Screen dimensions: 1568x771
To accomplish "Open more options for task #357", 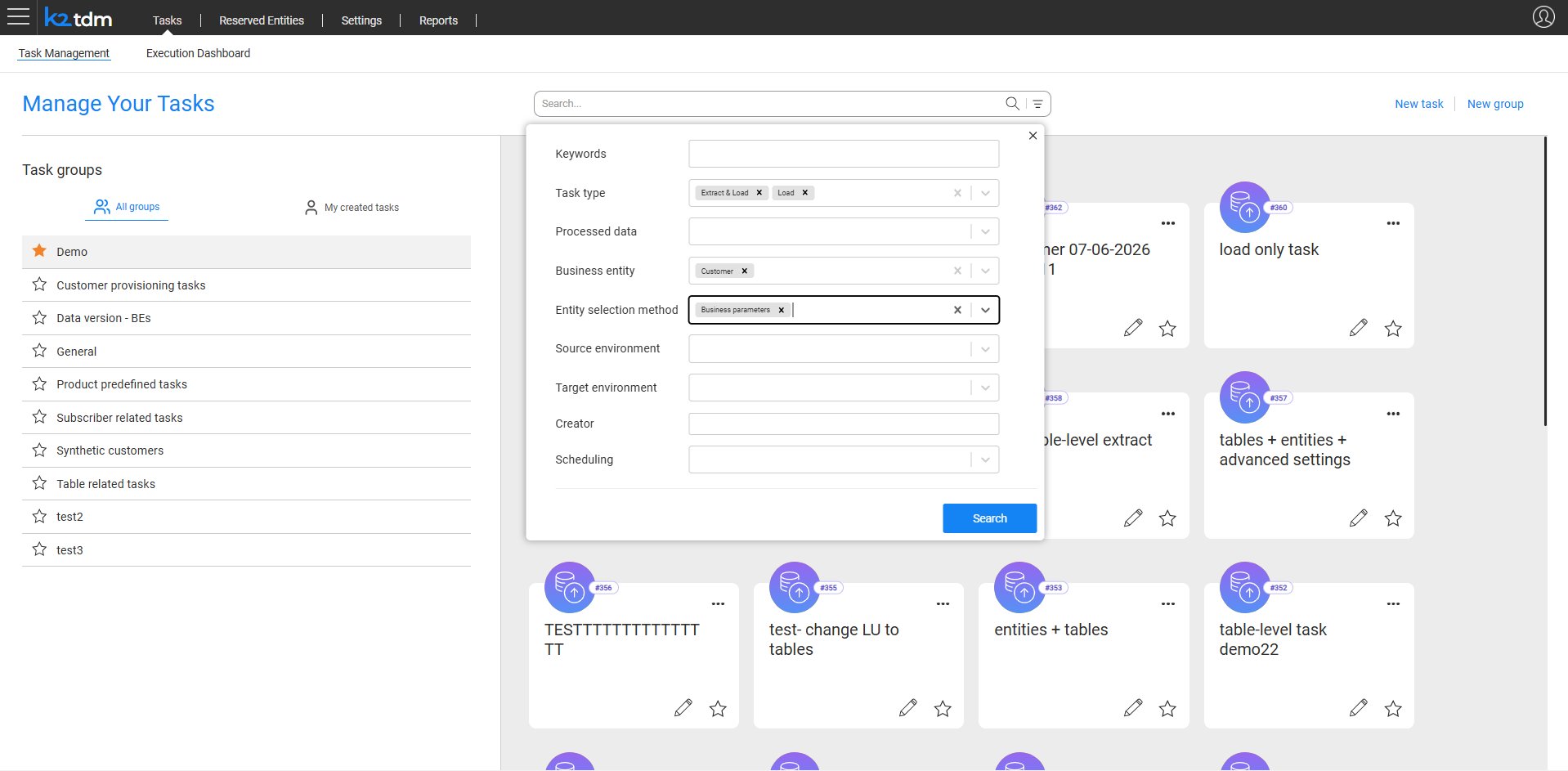I will click(1393, 414).
